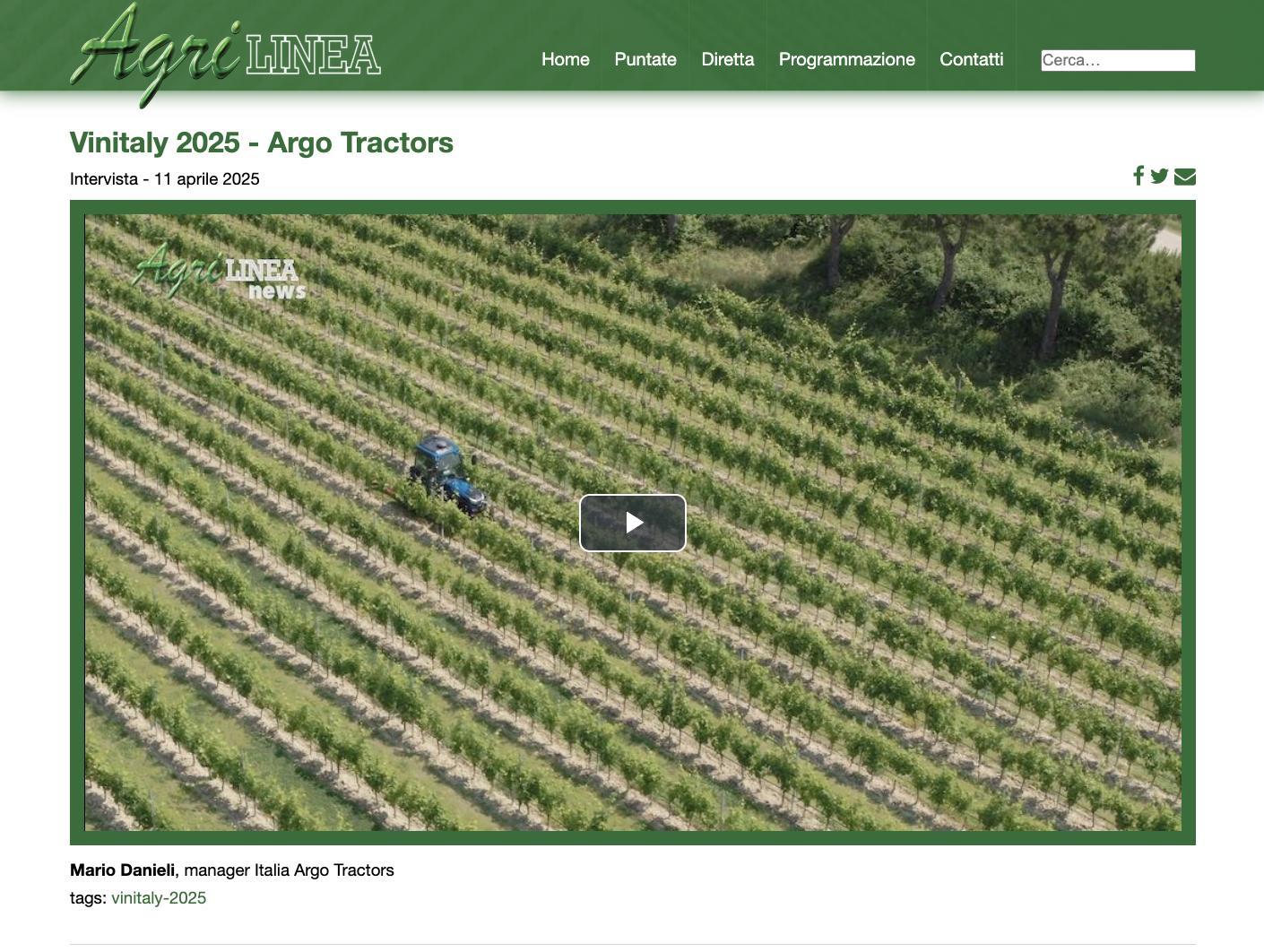Viewport: 1264px width, 952px height.
Task: Share the video on Facebook
Action: pyautogui.click(x=1138, y=176)
